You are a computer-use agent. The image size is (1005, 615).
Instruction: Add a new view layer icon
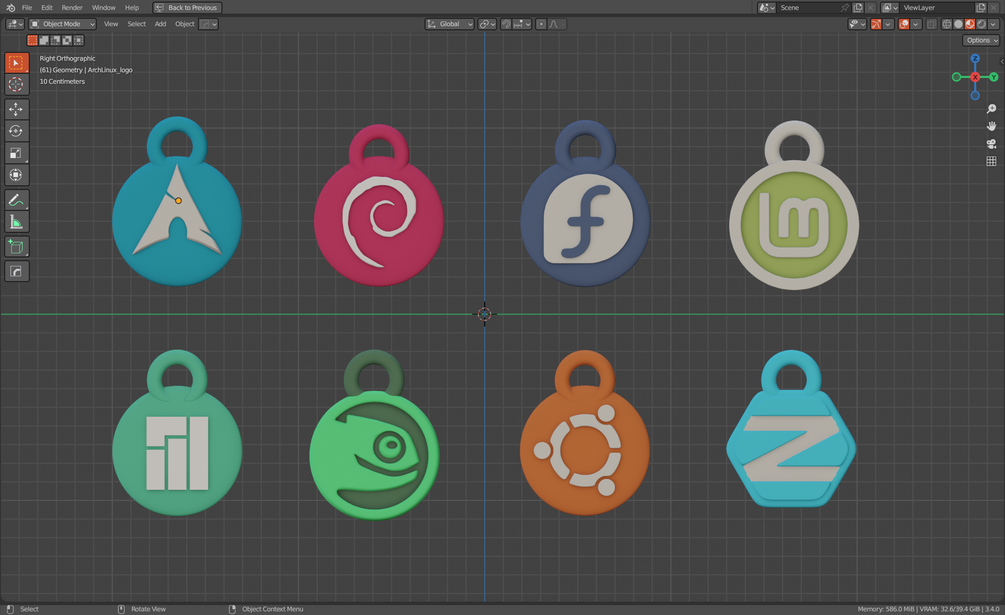pos(981,8)
